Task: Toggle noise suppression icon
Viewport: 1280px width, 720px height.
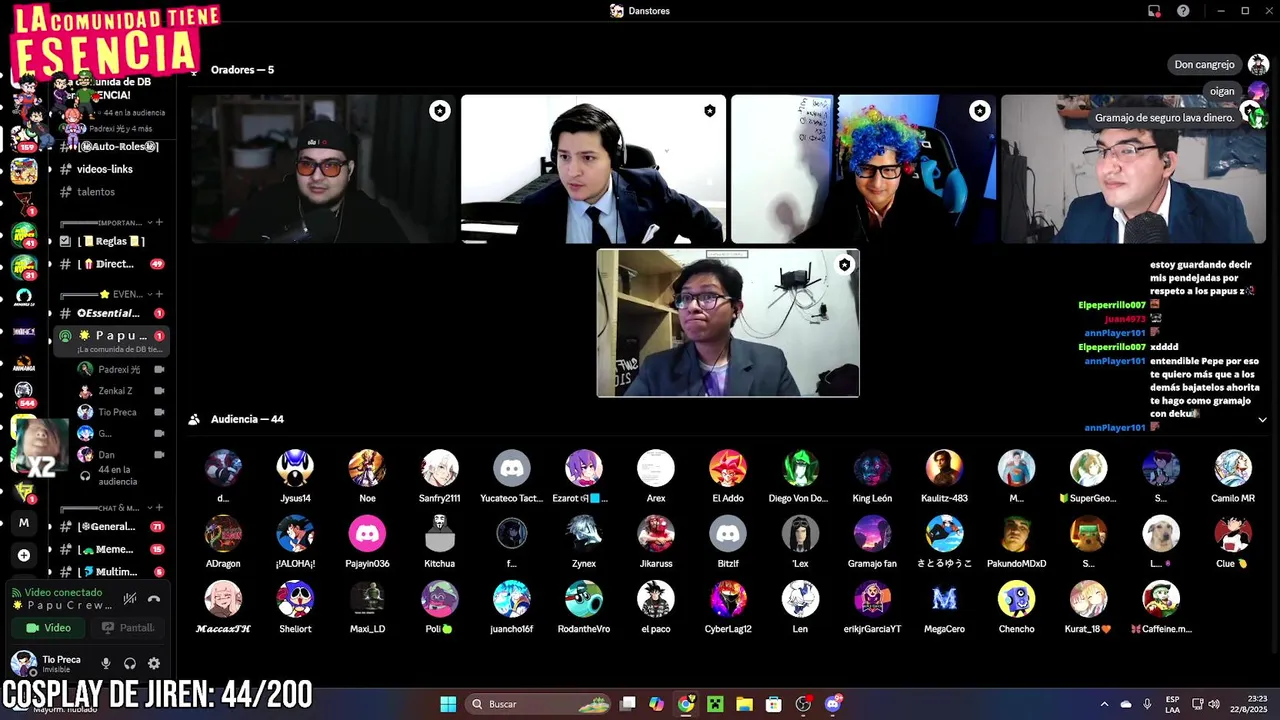Action: (x=129, y=598)
